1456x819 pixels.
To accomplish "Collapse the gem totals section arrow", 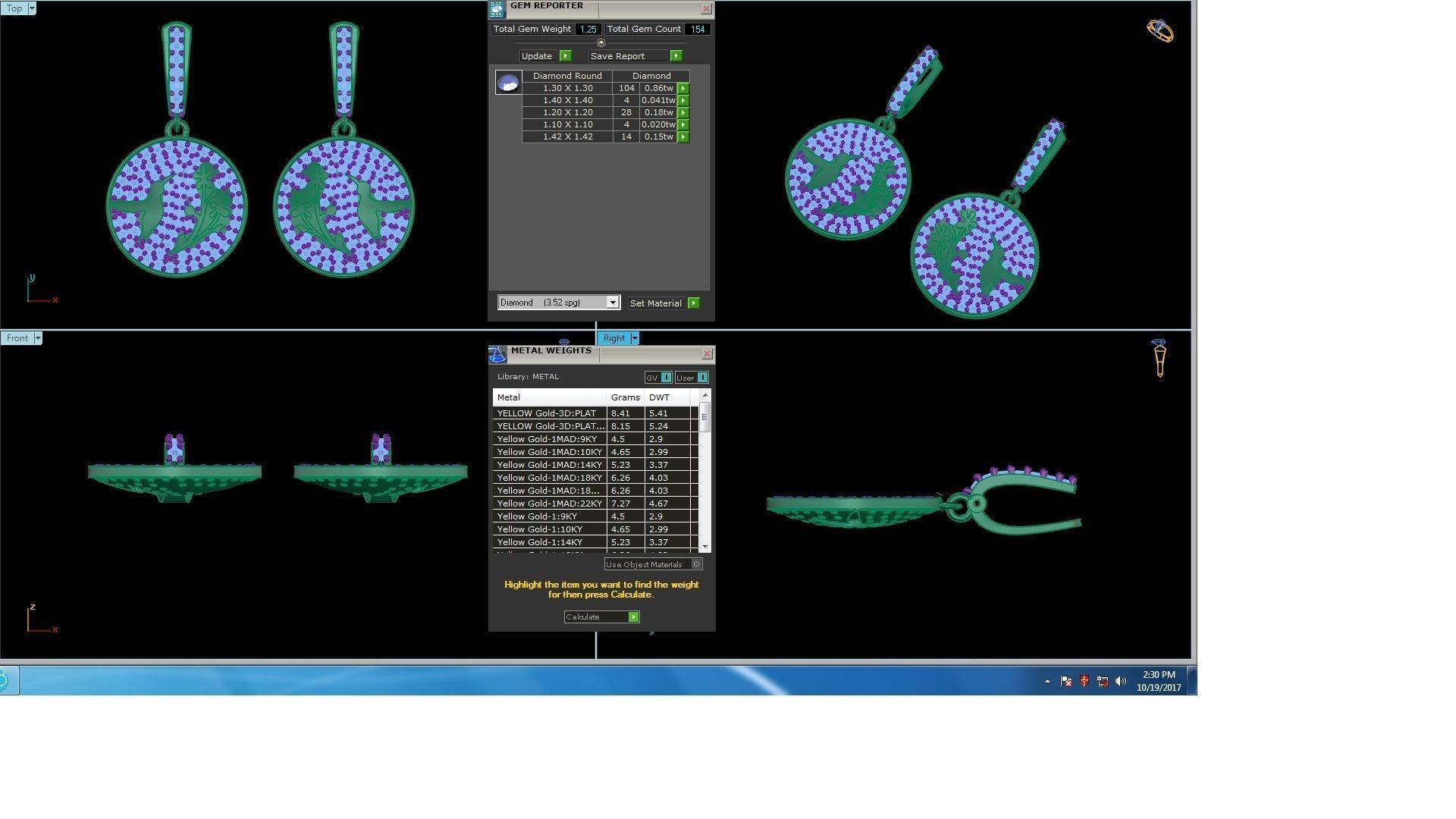I will click(601, 42).
